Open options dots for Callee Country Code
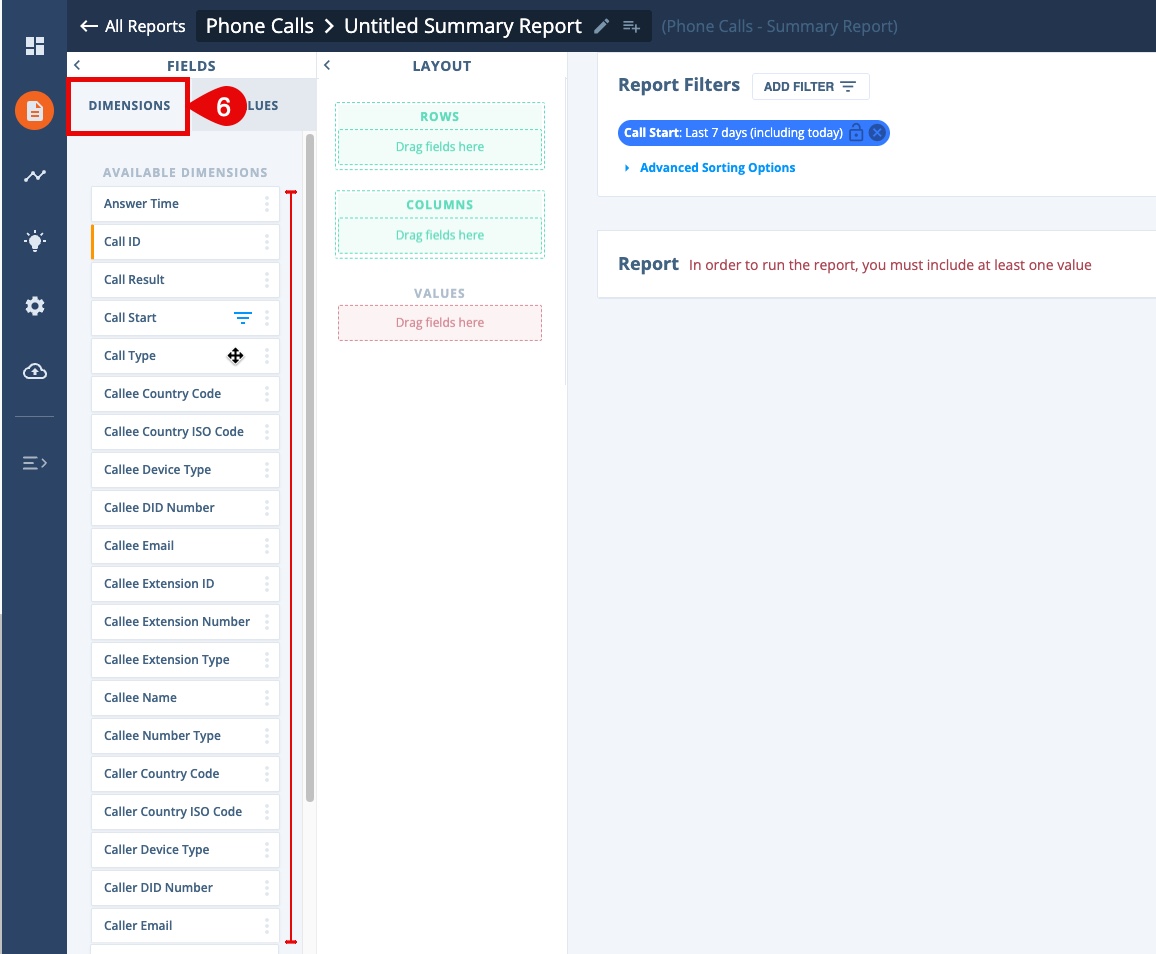Screen dimensions: 1156x954 click(x=267, y=394)
